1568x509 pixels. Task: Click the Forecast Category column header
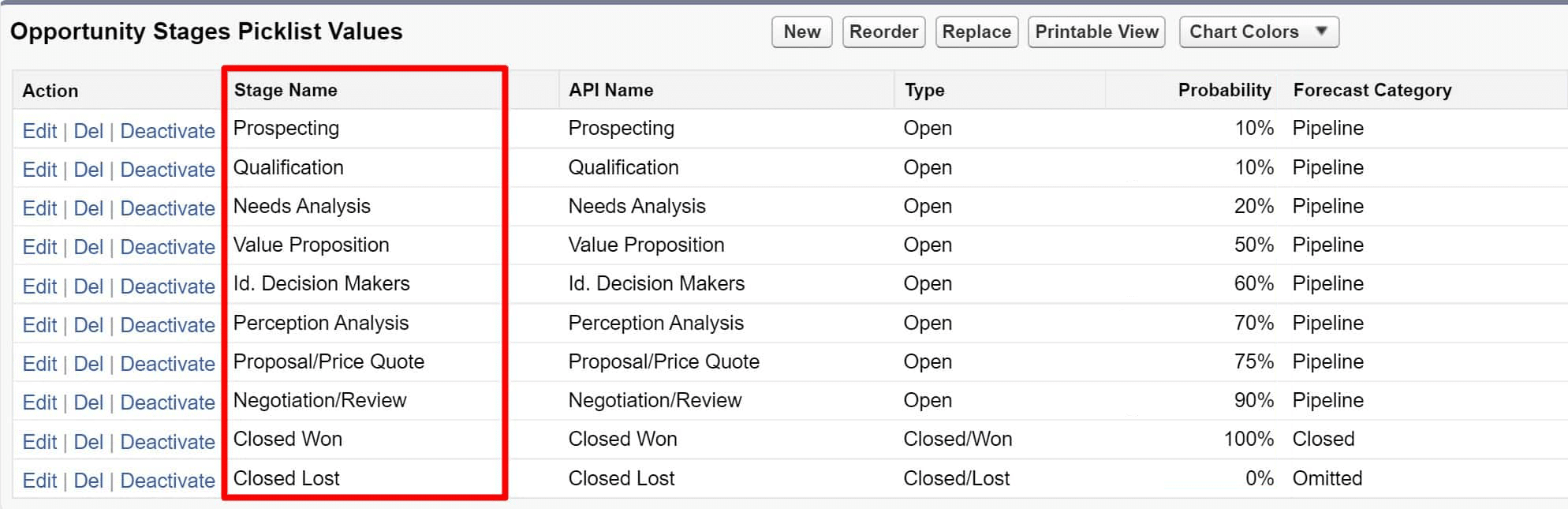point(1372,91)
